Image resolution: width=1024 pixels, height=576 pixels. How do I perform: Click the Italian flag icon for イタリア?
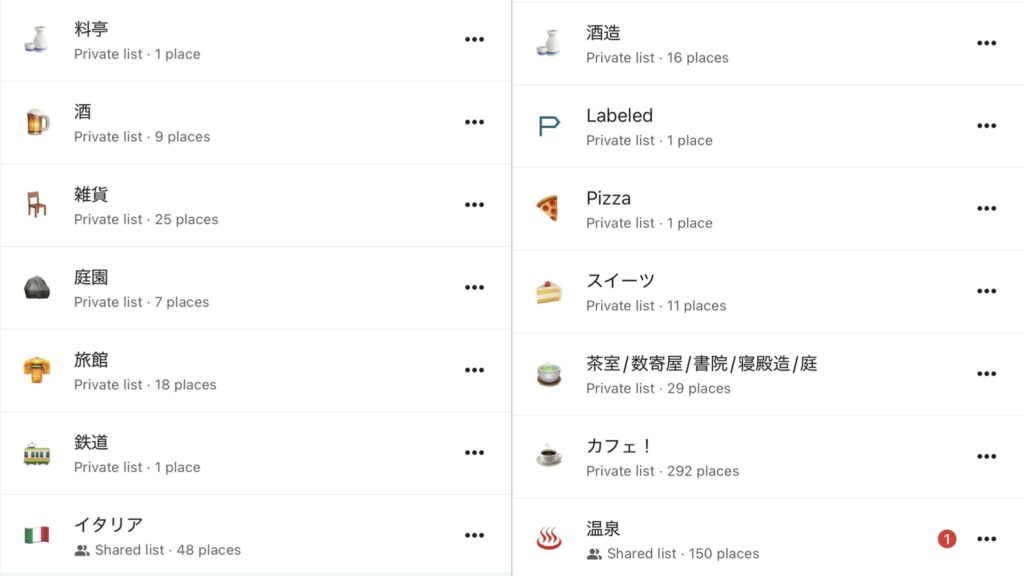pyautogui.click(x=37, y=536)
